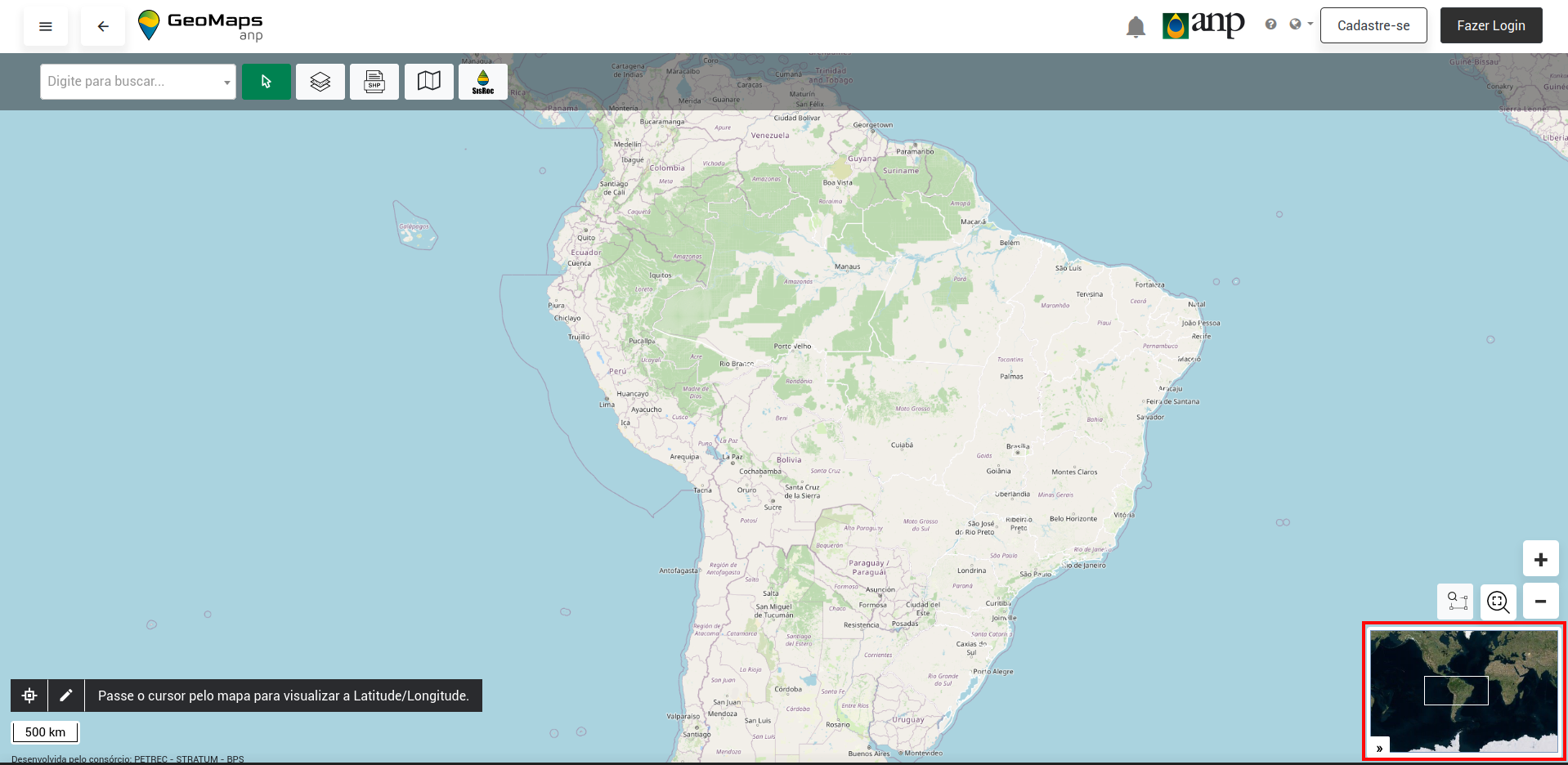Viewport: 1568px width, 765px height.
Task: Open the SisRoc tool
Action: click(x=483, y=82)
